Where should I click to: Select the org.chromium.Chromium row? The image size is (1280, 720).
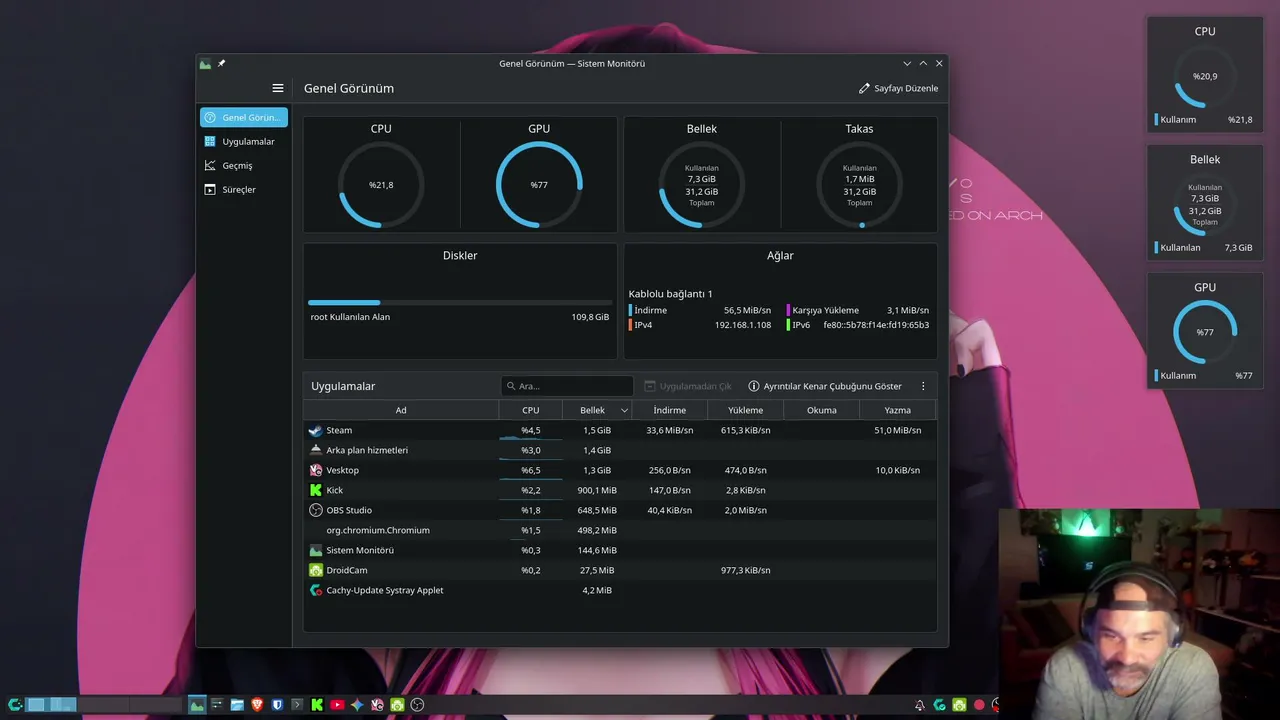click(620, 530)
